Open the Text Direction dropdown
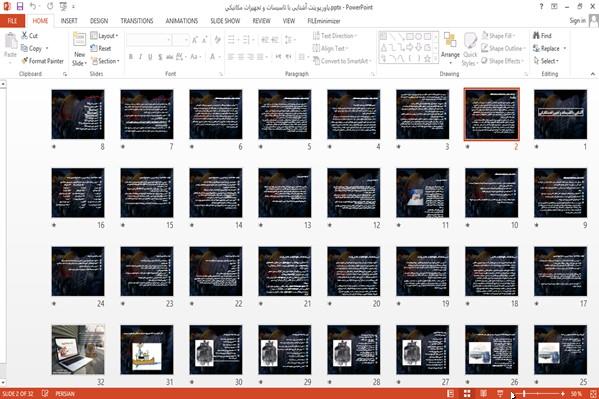This screenshot has height=399, width=599. click(x=335, y=36)
